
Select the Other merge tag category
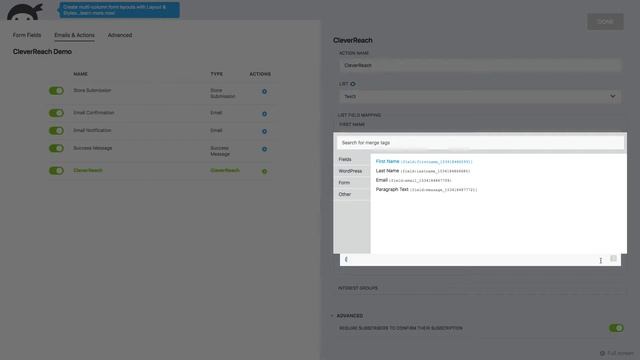352,194
